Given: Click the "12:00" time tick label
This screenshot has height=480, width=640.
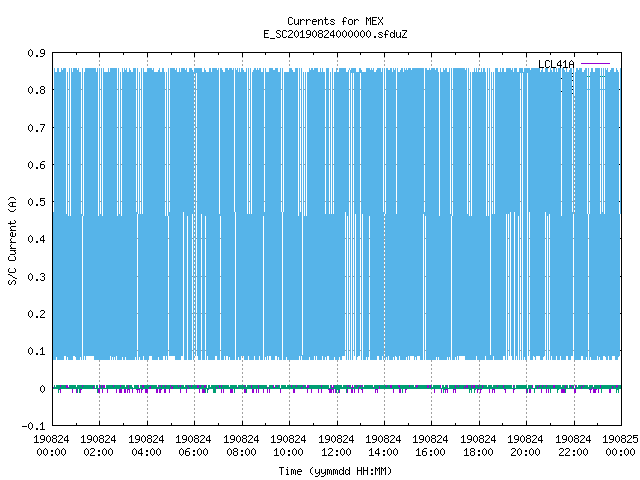Looking at the screenshot, I should coord(336,452).
